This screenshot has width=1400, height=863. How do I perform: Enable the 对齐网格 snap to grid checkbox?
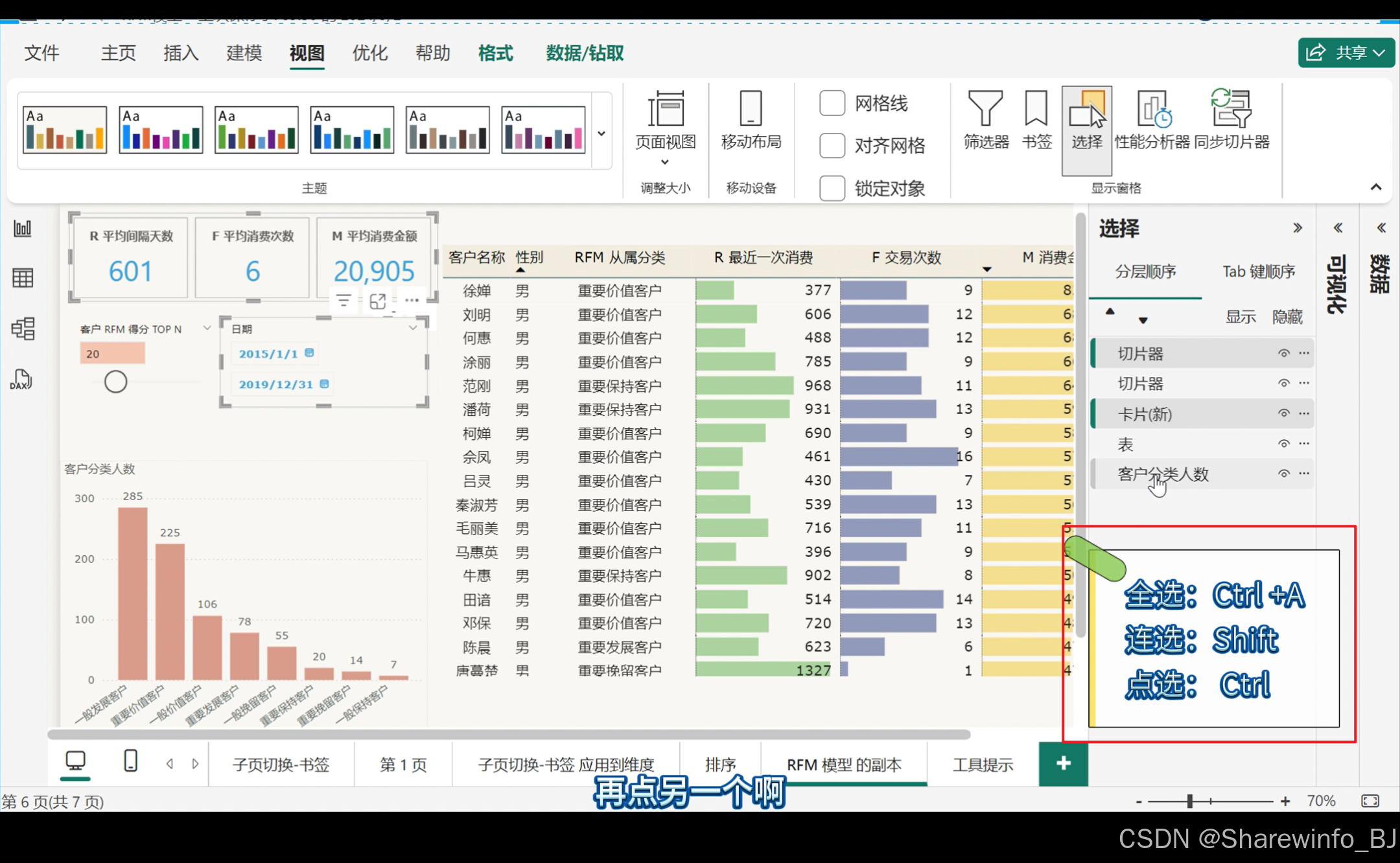coord(832,146)
